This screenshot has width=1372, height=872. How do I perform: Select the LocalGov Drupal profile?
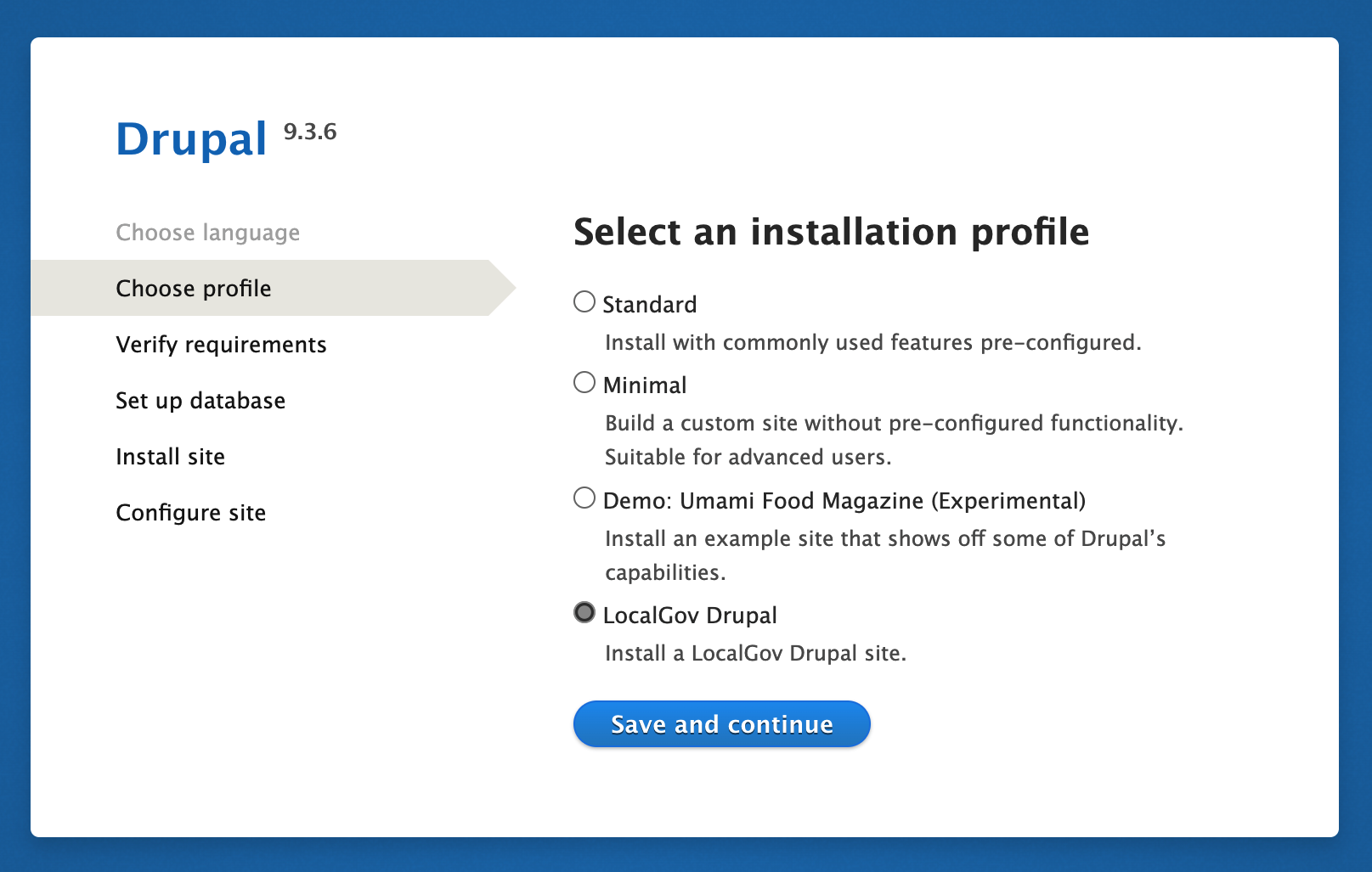click(x=584, y=612)
